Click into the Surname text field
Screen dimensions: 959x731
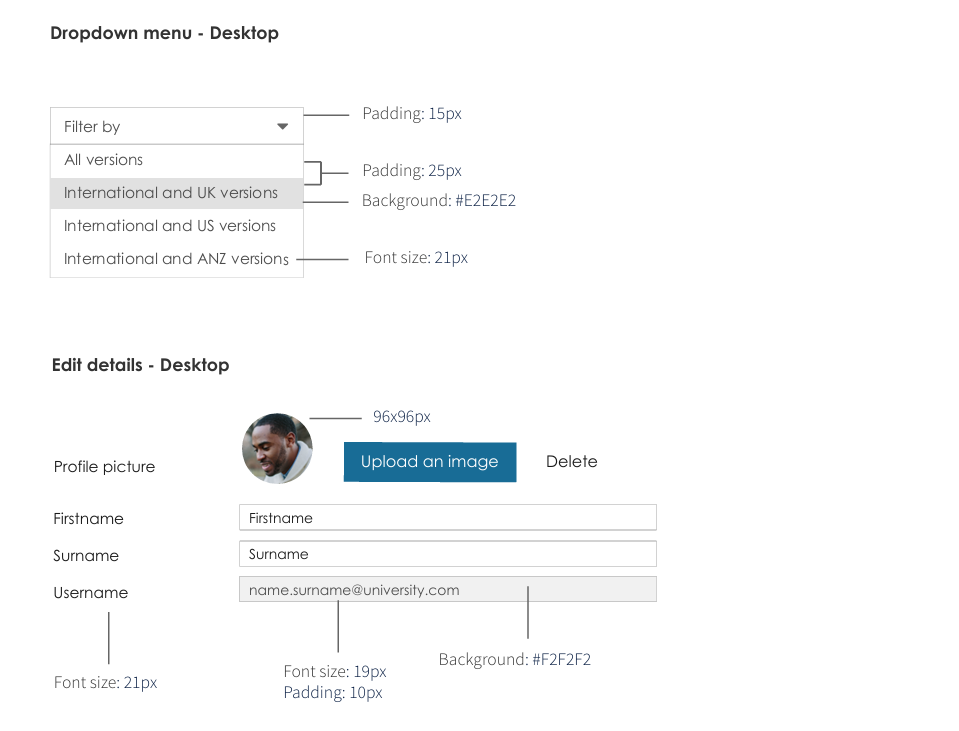point(447,554)
